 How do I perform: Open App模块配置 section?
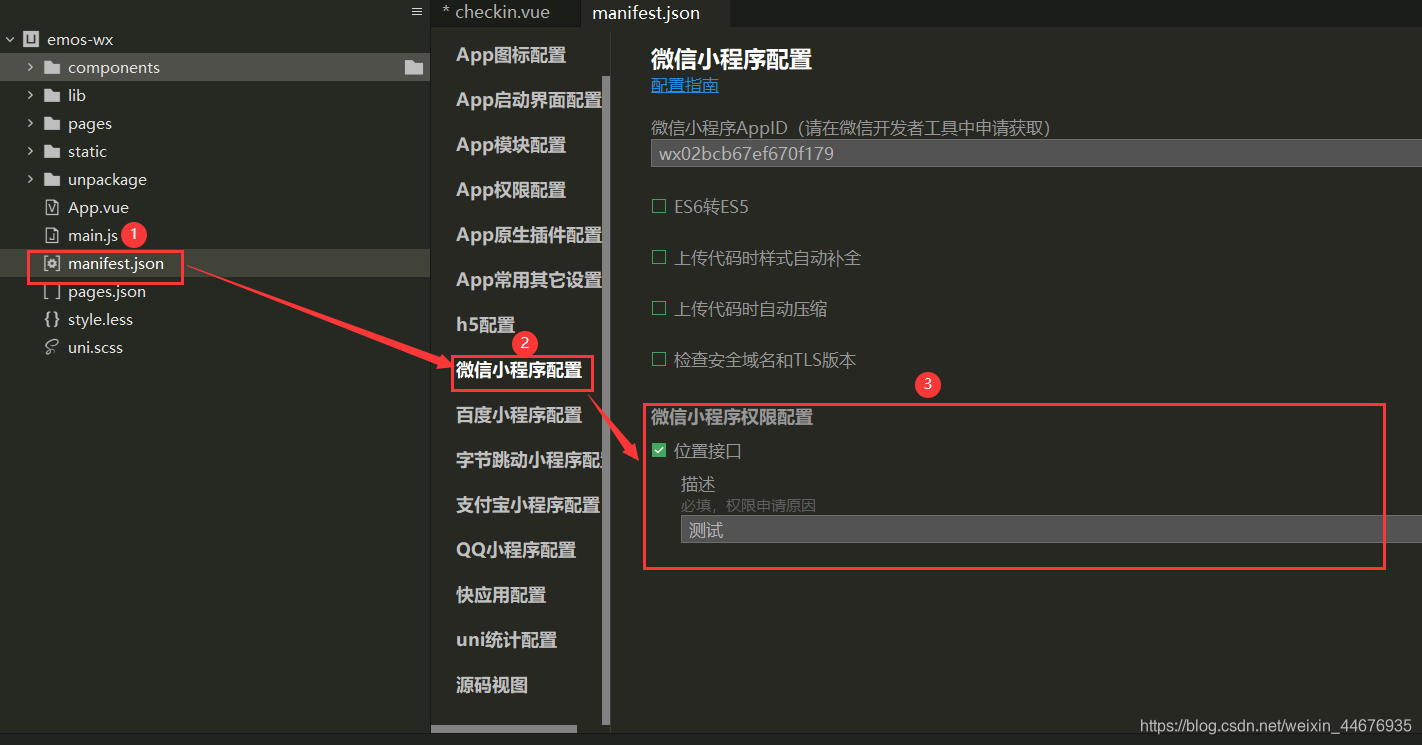click(x=511, y=145)
